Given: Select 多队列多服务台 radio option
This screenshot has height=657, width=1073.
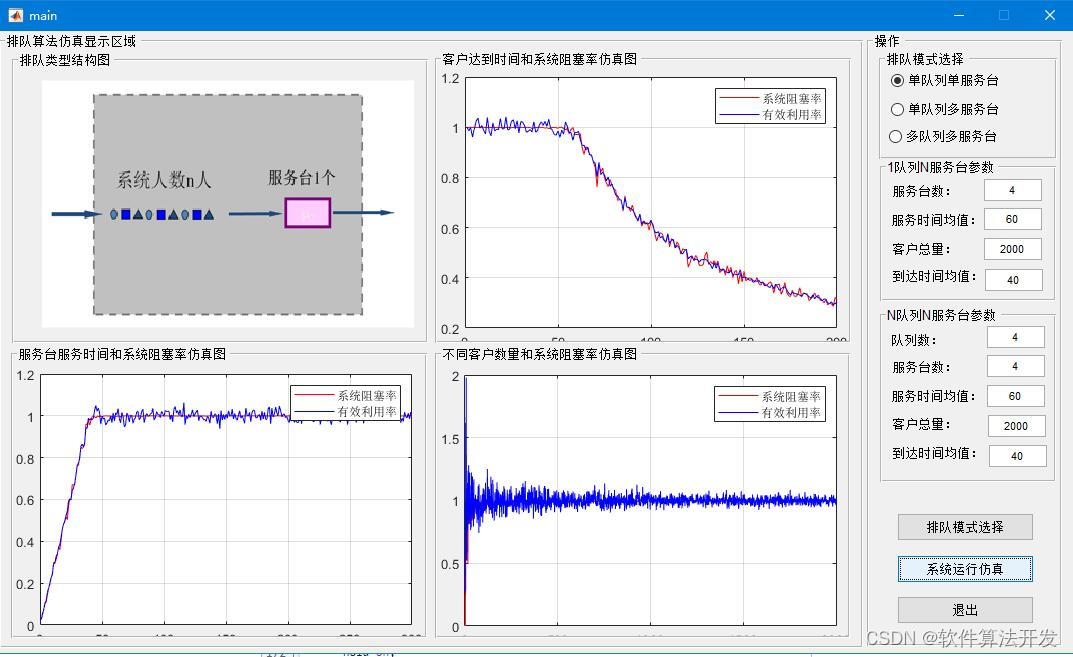Looking at the screenshot, I should point(943,136).
